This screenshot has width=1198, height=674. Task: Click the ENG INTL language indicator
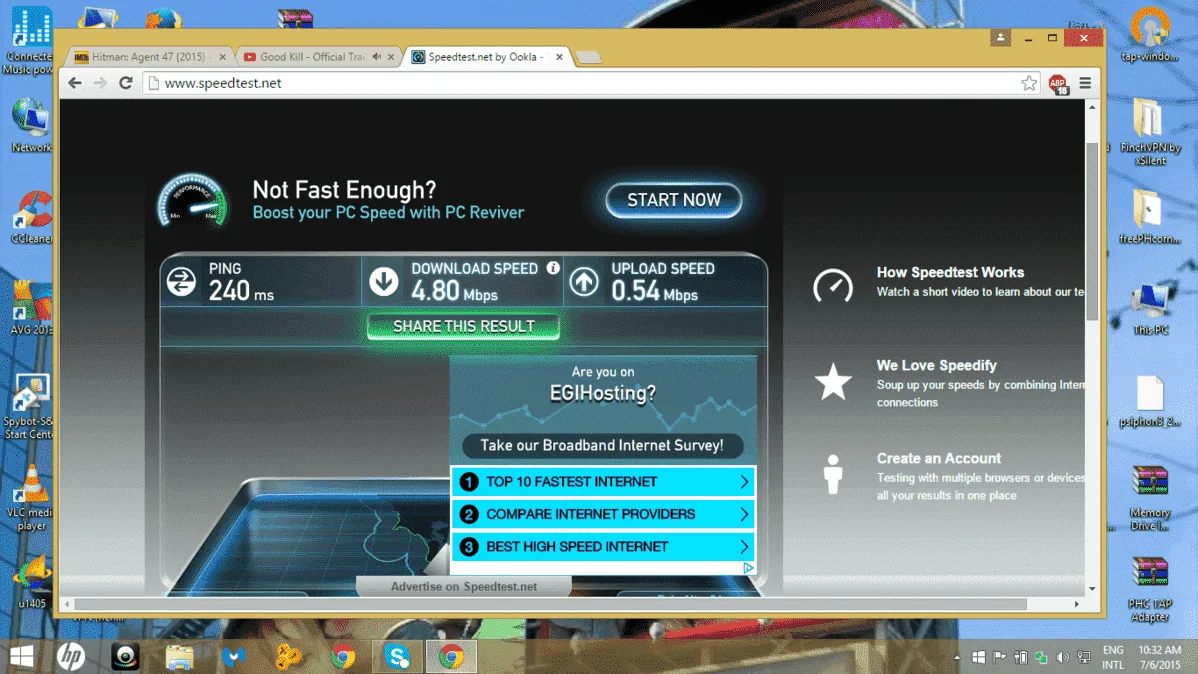pyautogui.click(x=1113, y=657)
